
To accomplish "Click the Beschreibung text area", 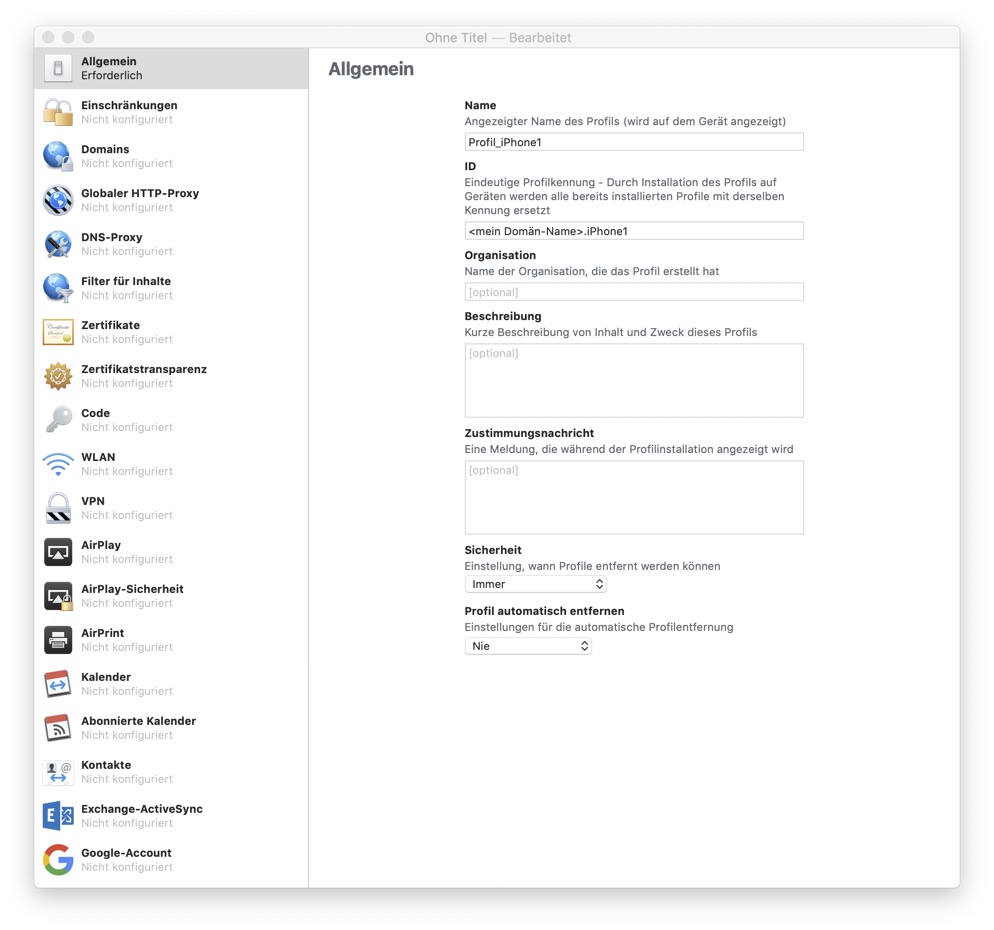I will coord(634,380).
